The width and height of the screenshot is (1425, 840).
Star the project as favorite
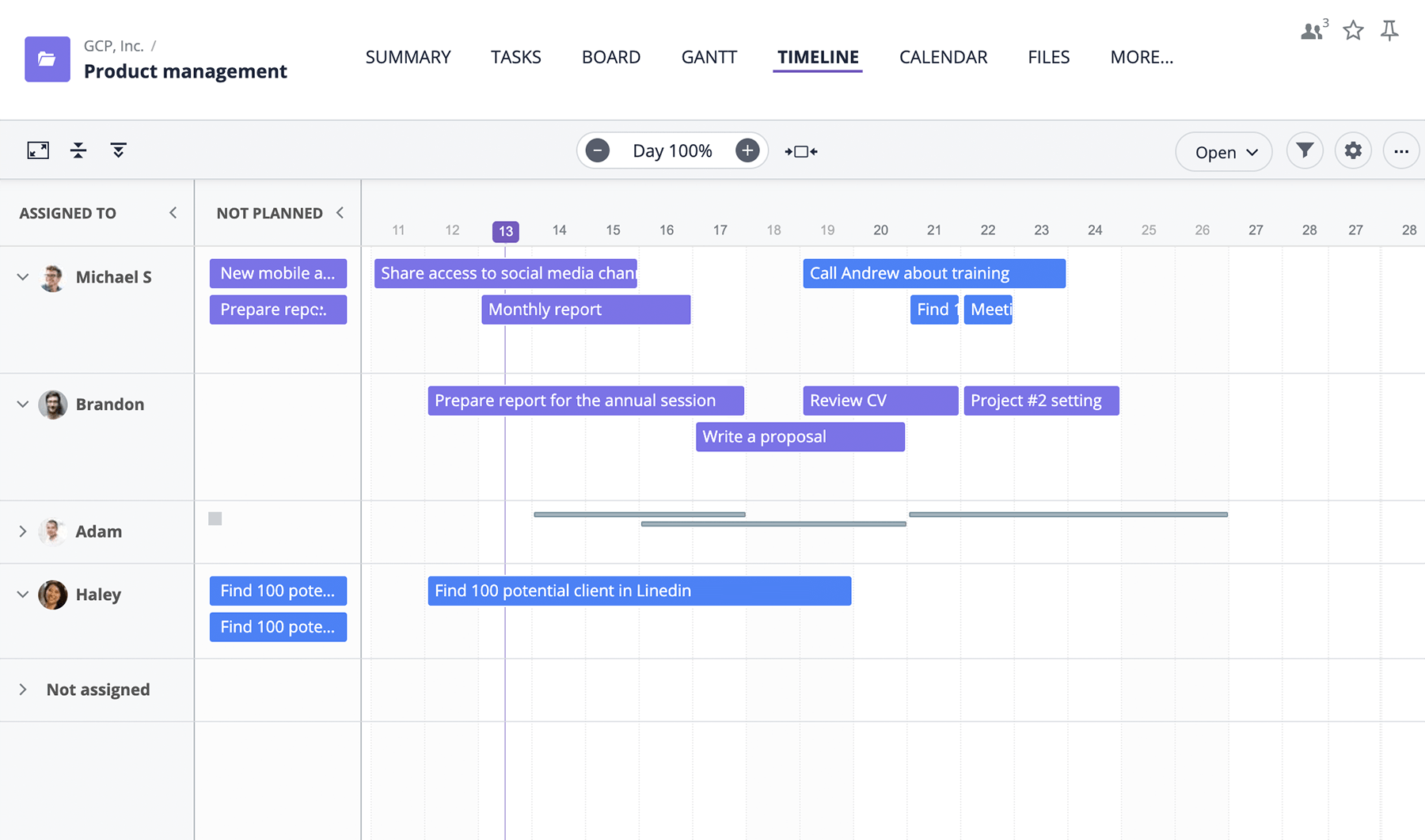click(1353, 31)
